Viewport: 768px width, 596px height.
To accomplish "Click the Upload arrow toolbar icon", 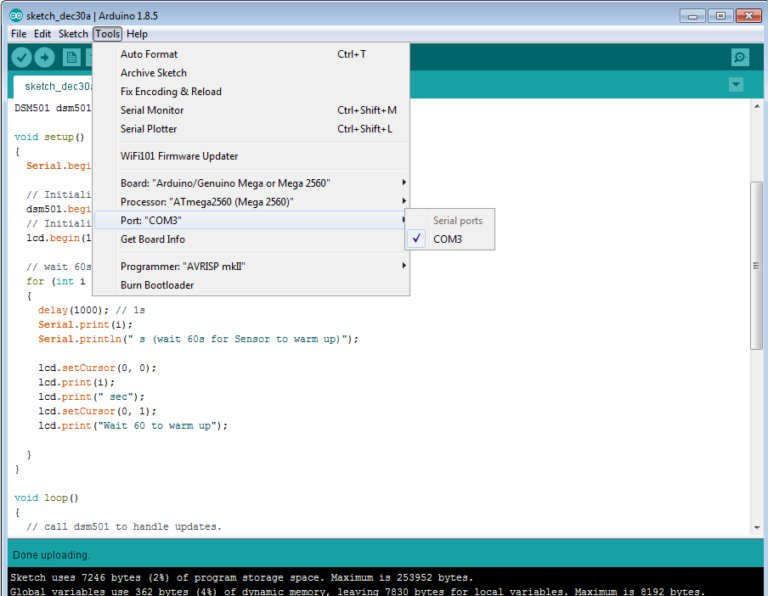I will click(45, 57).
